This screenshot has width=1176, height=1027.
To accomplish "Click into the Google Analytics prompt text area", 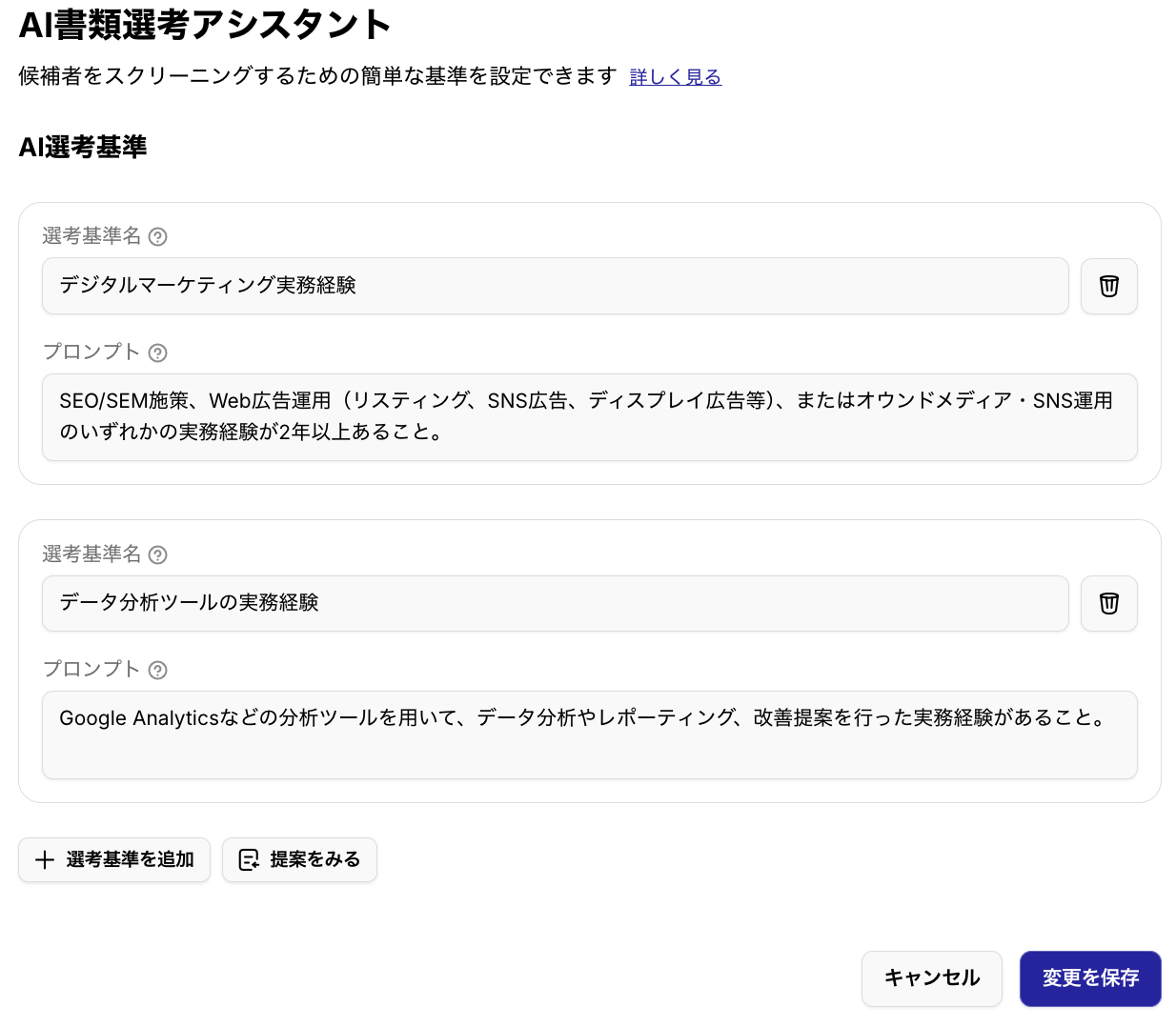I will point(589,735).
